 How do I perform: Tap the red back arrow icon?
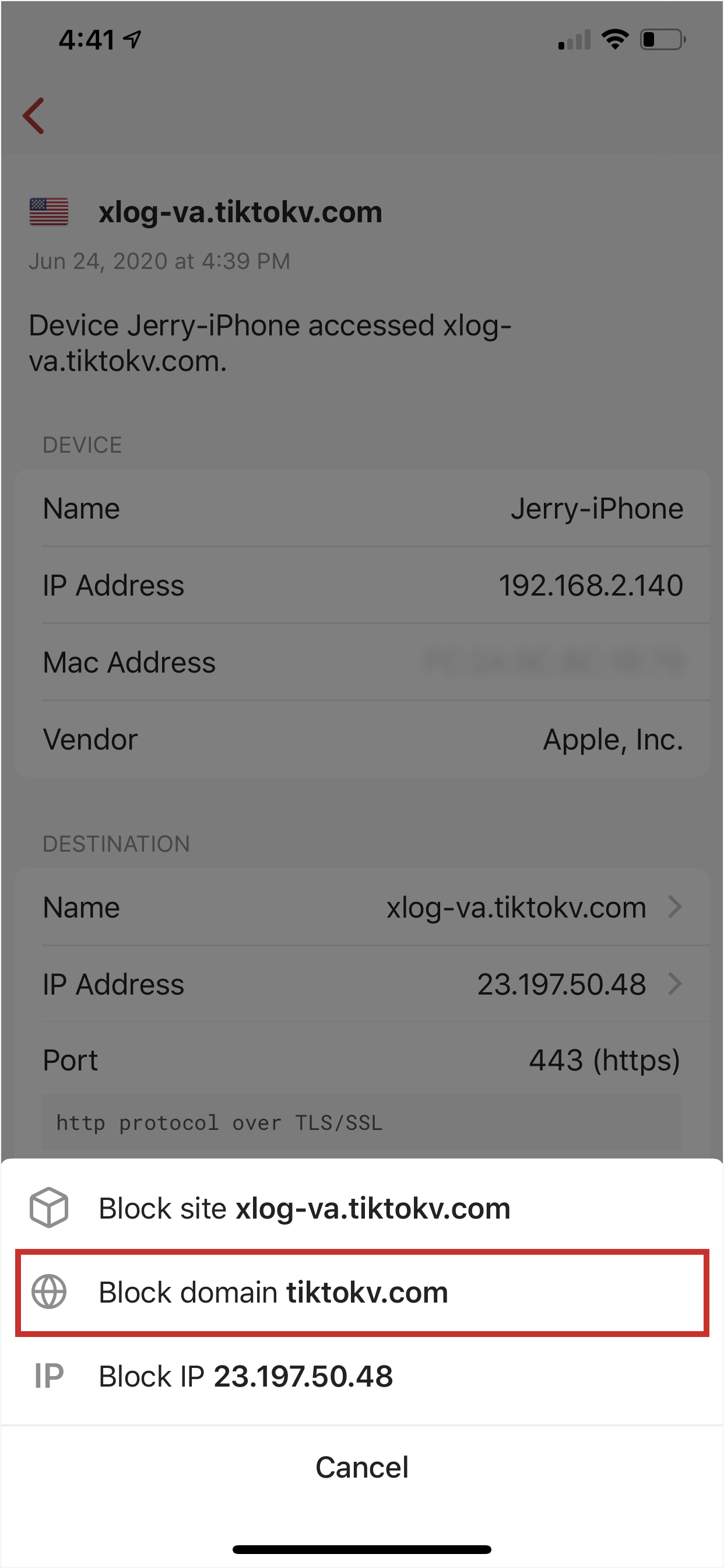click(x=33, y=116)
